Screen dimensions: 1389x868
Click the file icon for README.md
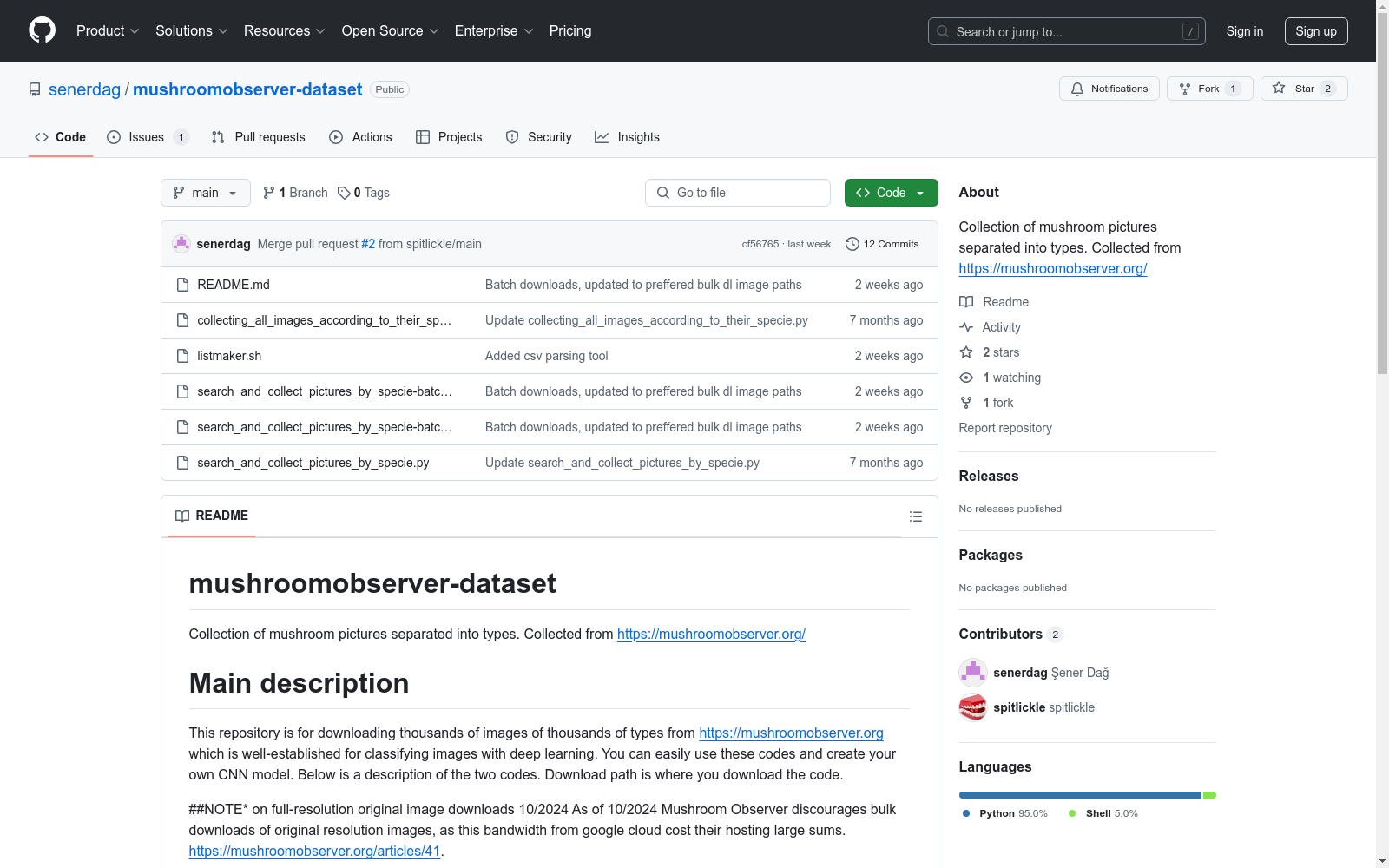pos(182,285)
